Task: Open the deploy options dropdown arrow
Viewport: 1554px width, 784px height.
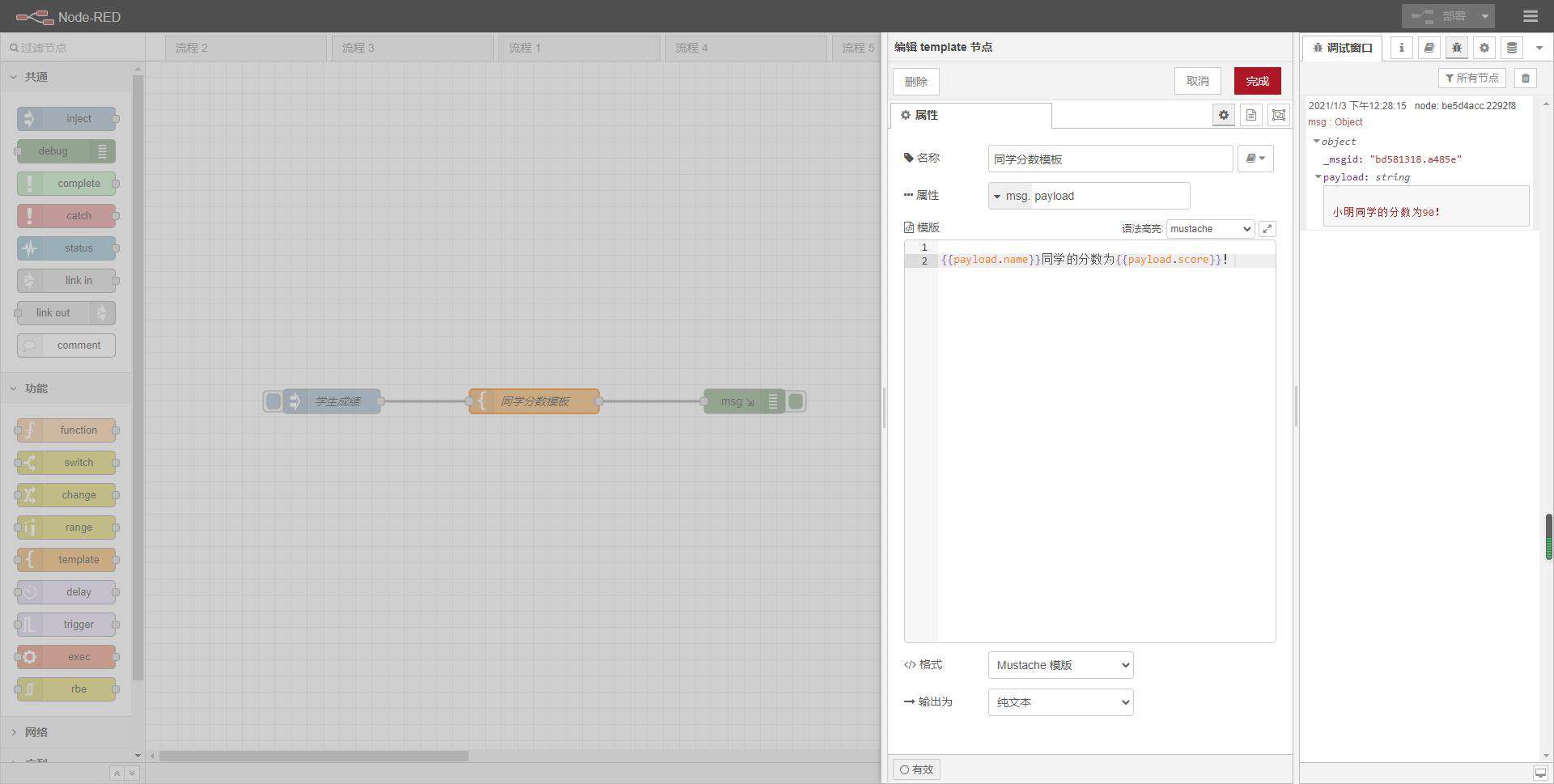Action: tap(1484, 16)
